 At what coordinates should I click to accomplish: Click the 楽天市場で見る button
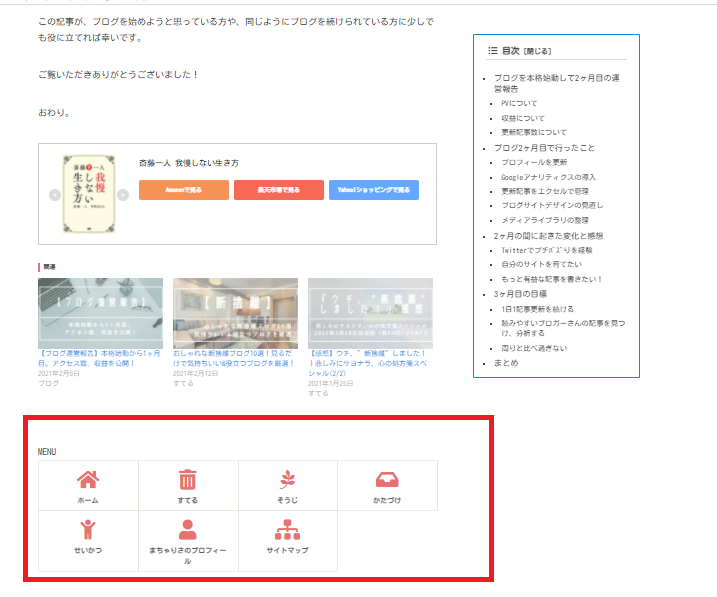pos(278,190)
